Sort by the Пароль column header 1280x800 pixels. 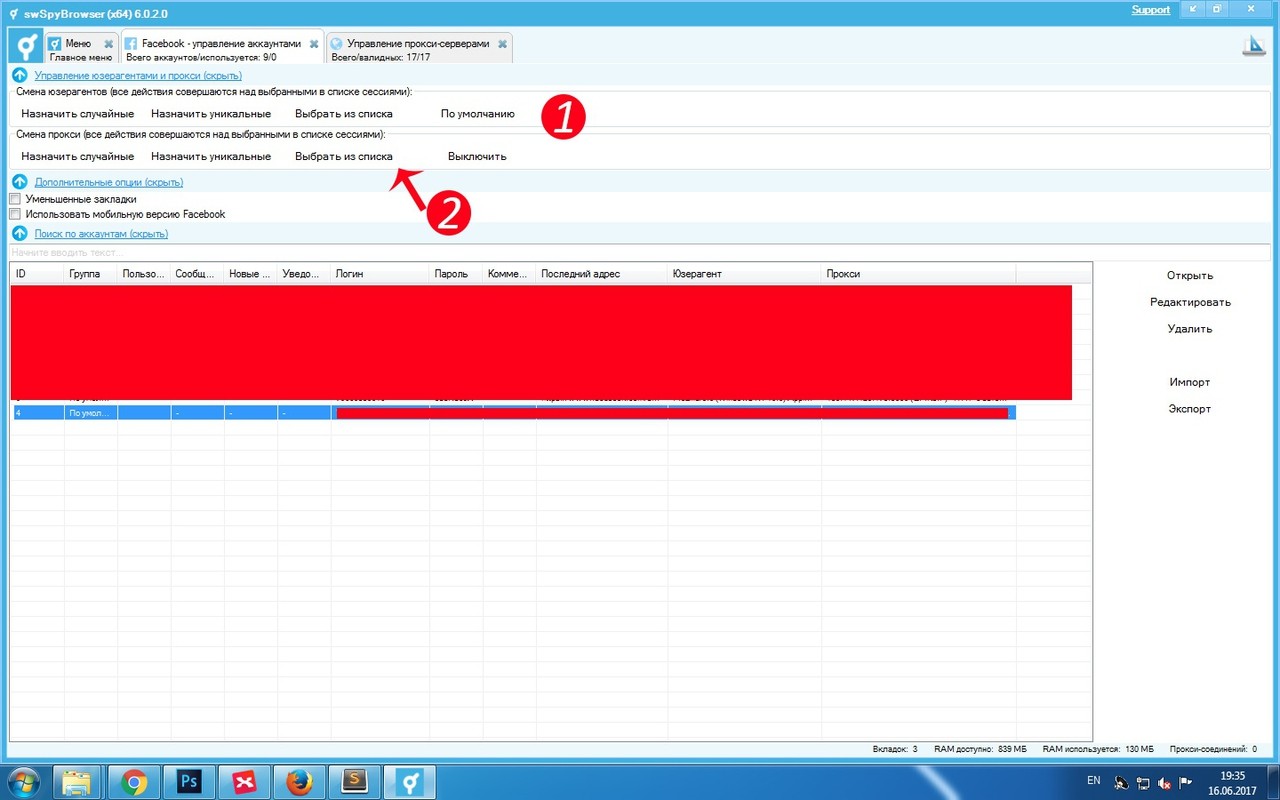[456, 274]
